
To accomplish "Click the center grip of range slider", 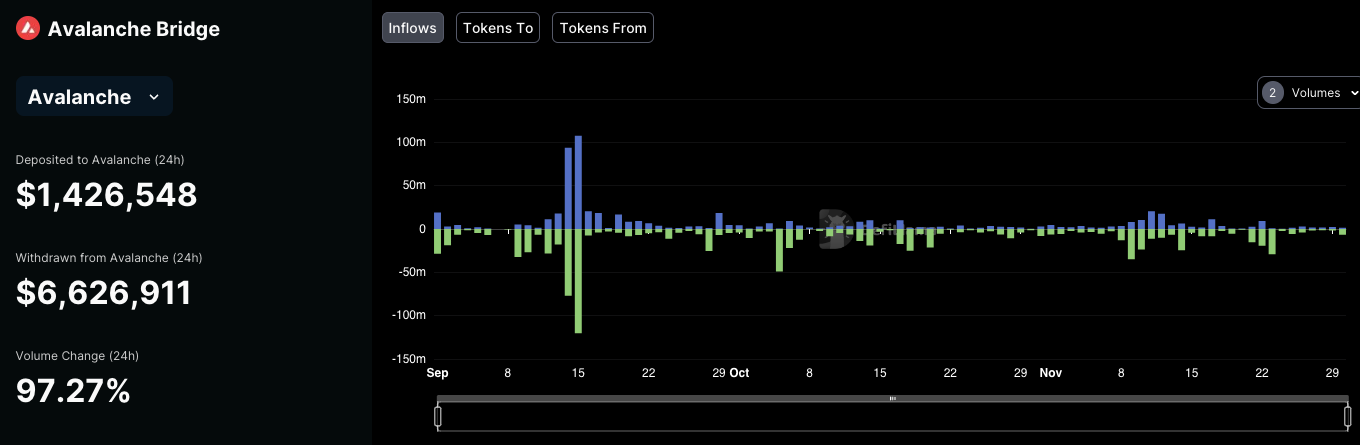I will pos(893,398).
